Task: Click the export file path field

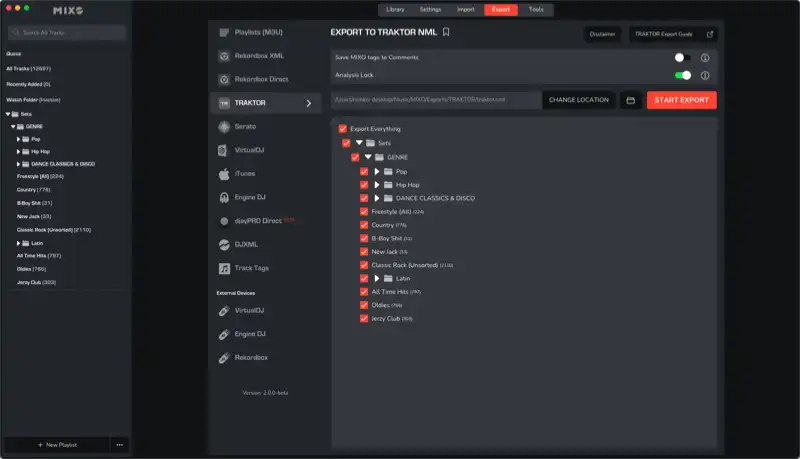Action: [436, 100]
